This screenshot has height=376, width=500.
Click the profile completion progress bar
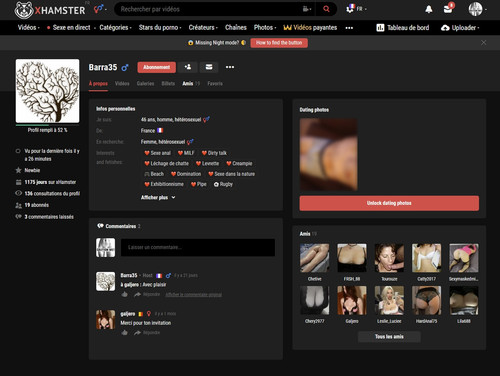tap(47, 125)
